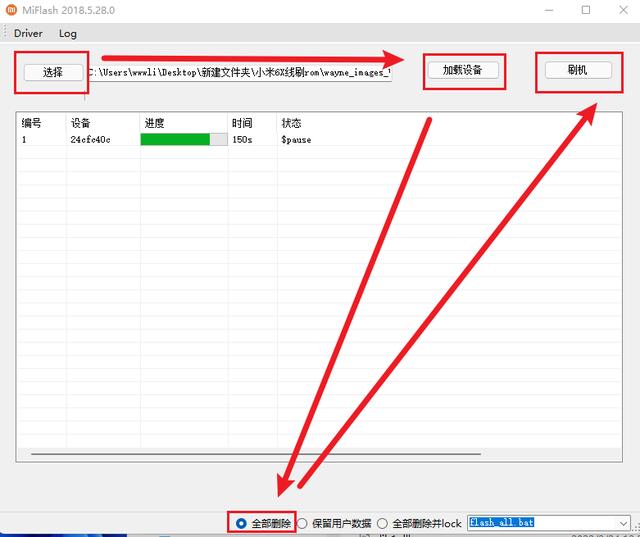
Task: Click the MiFlash app logo icon
Action: tap(11, 10)
